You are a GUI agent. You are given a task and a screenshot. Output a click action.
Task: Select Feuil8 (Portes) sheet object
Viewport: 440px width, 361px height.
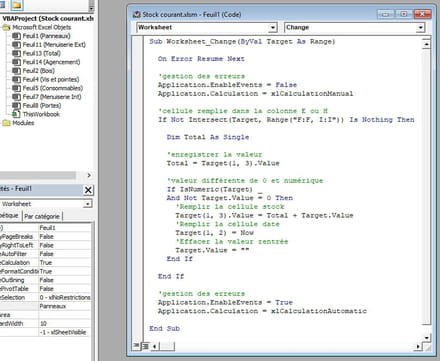coord(42,105)
